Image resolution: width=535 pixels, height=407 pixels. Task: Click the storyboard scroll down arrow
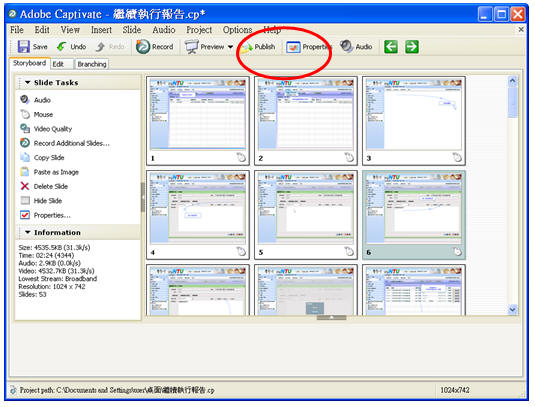pyautogui.click(x=512, y=309)
